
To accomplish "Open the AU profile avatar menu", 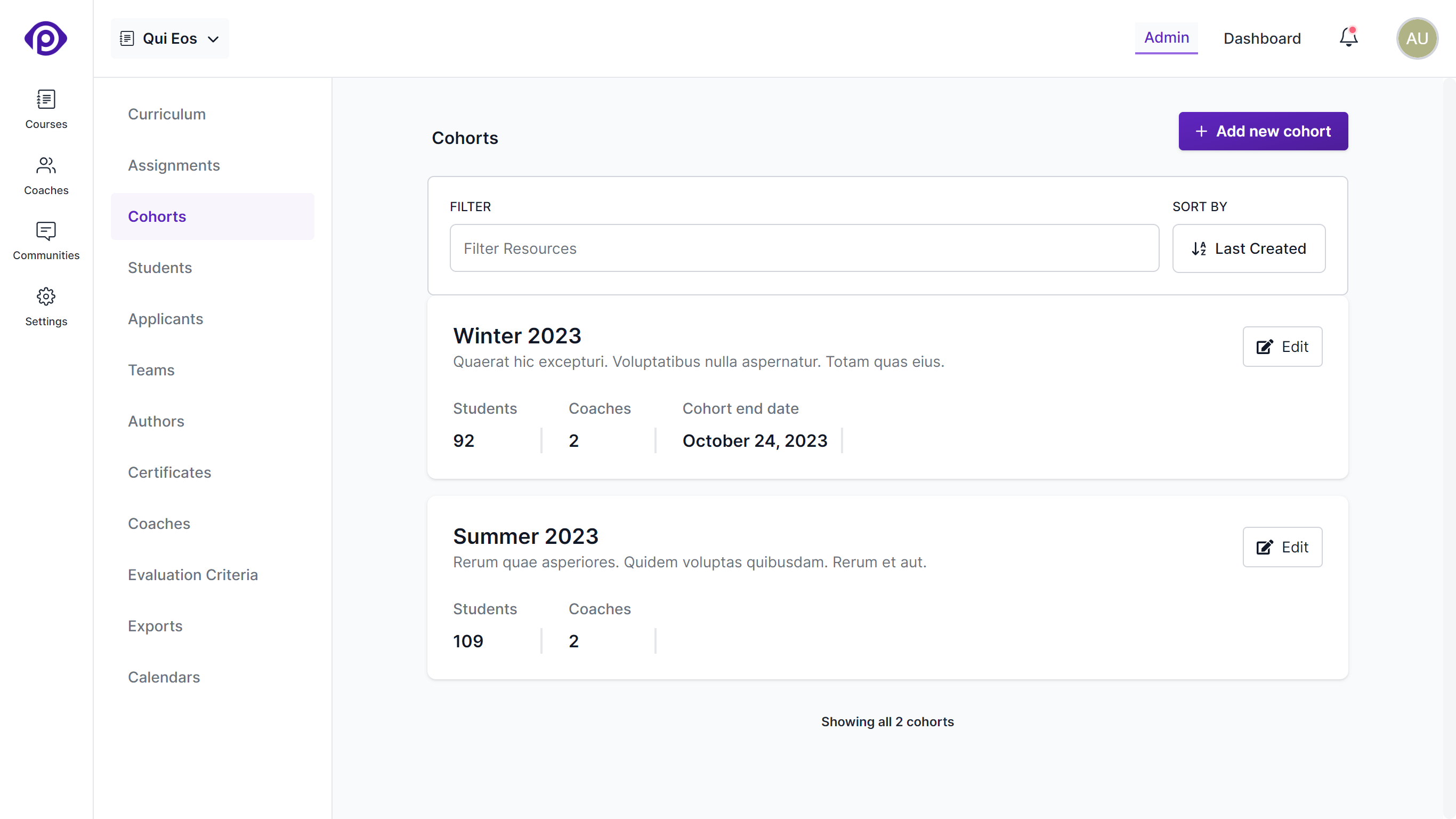I will [x=1417, y=38].
